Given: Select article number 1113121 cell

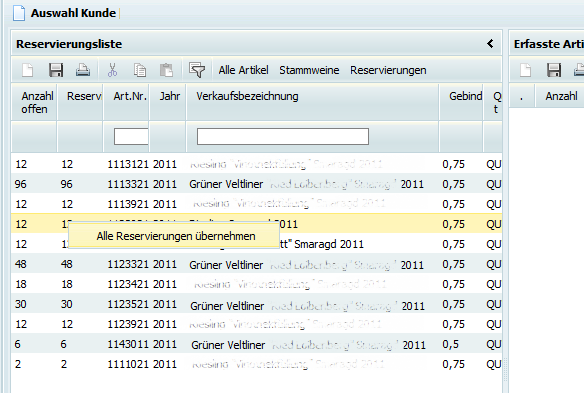Looking at the screenshot, I should (x=128, y=164).
